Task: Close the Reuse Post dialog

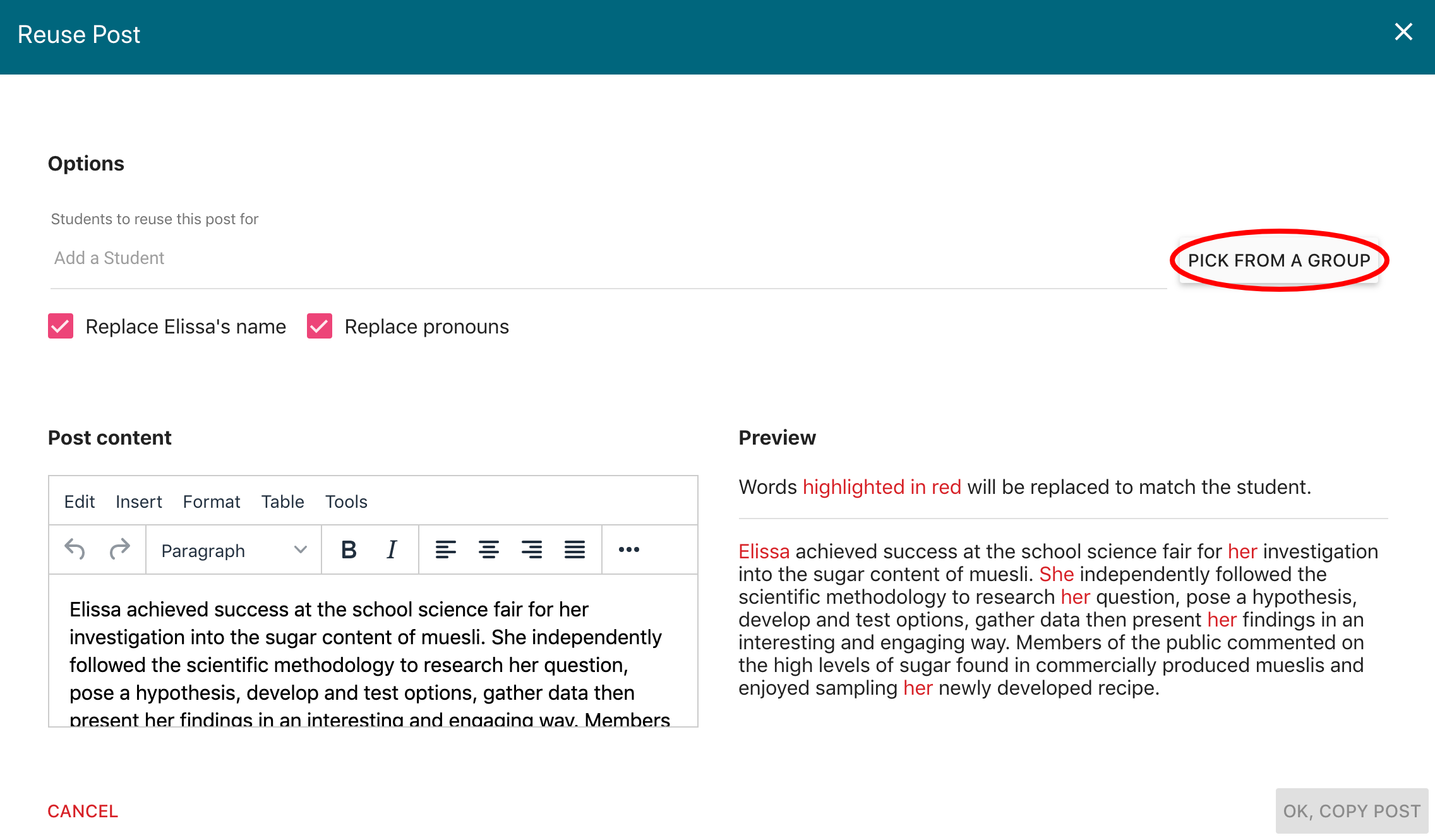Action: [1403, 32]
